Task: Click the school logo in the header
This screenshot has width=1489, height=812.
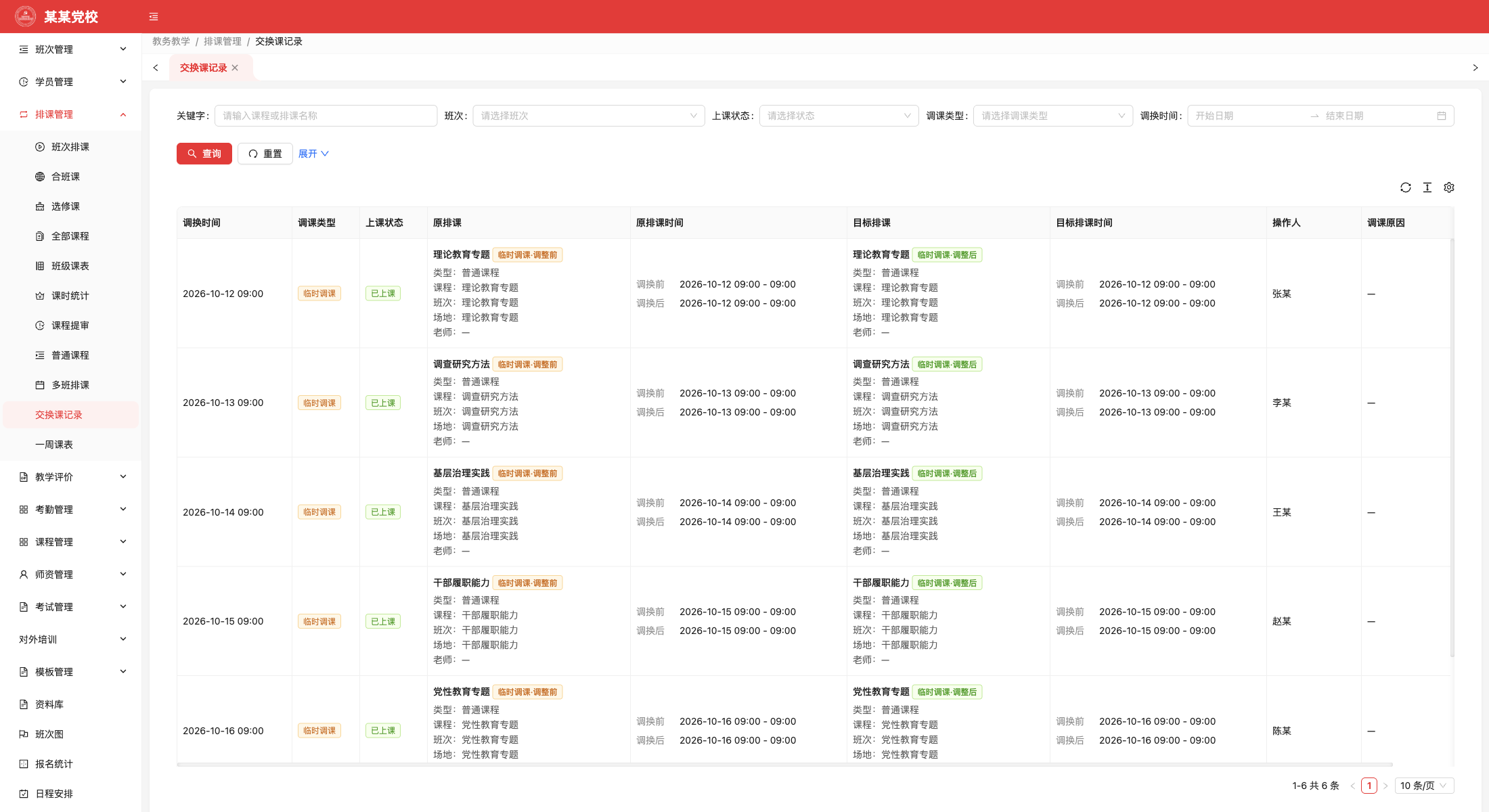Action: 26,16
